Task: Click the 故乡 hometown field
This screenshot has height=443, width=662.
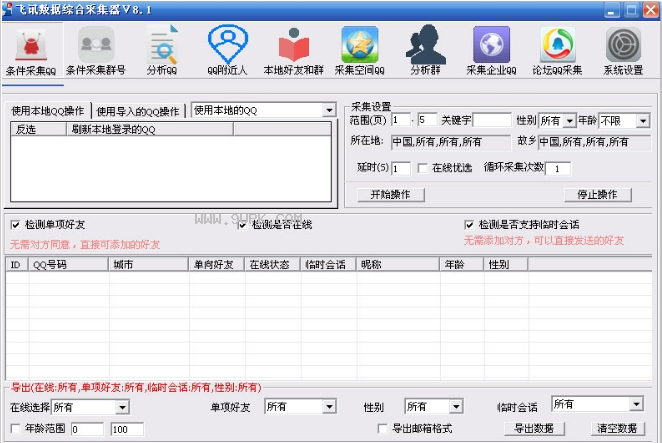Action: pyautogui.click(x=594, y=142)
